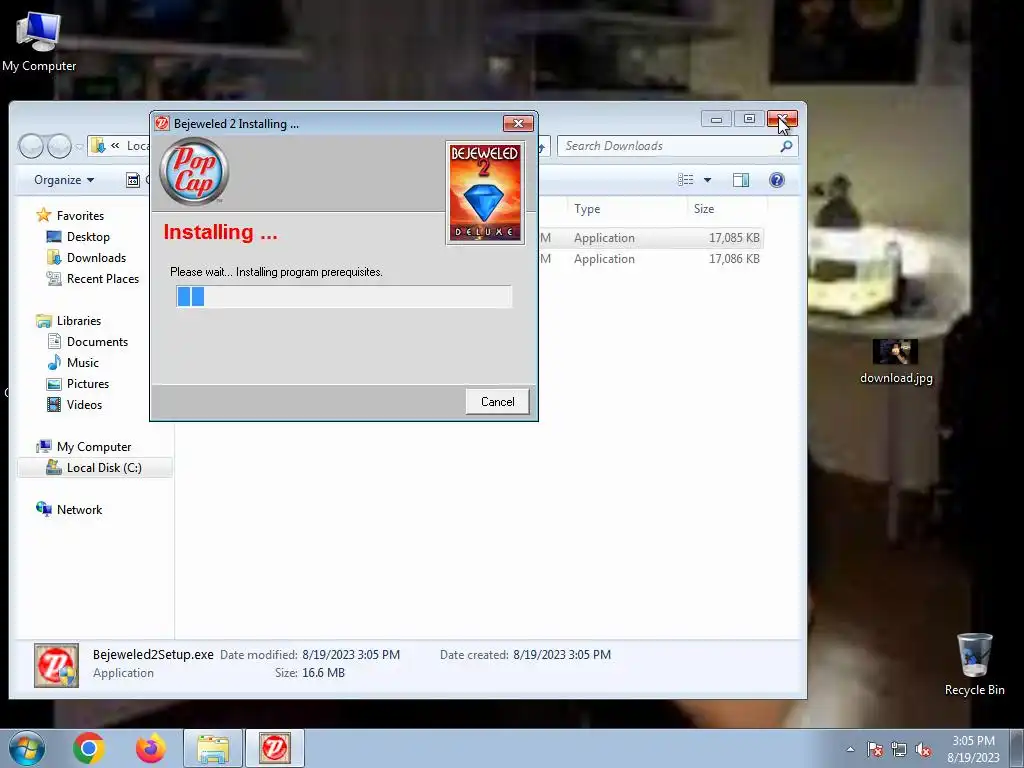Open Downloads in the navigation pane
The image size is (1024, 768).
click(96, 258)
